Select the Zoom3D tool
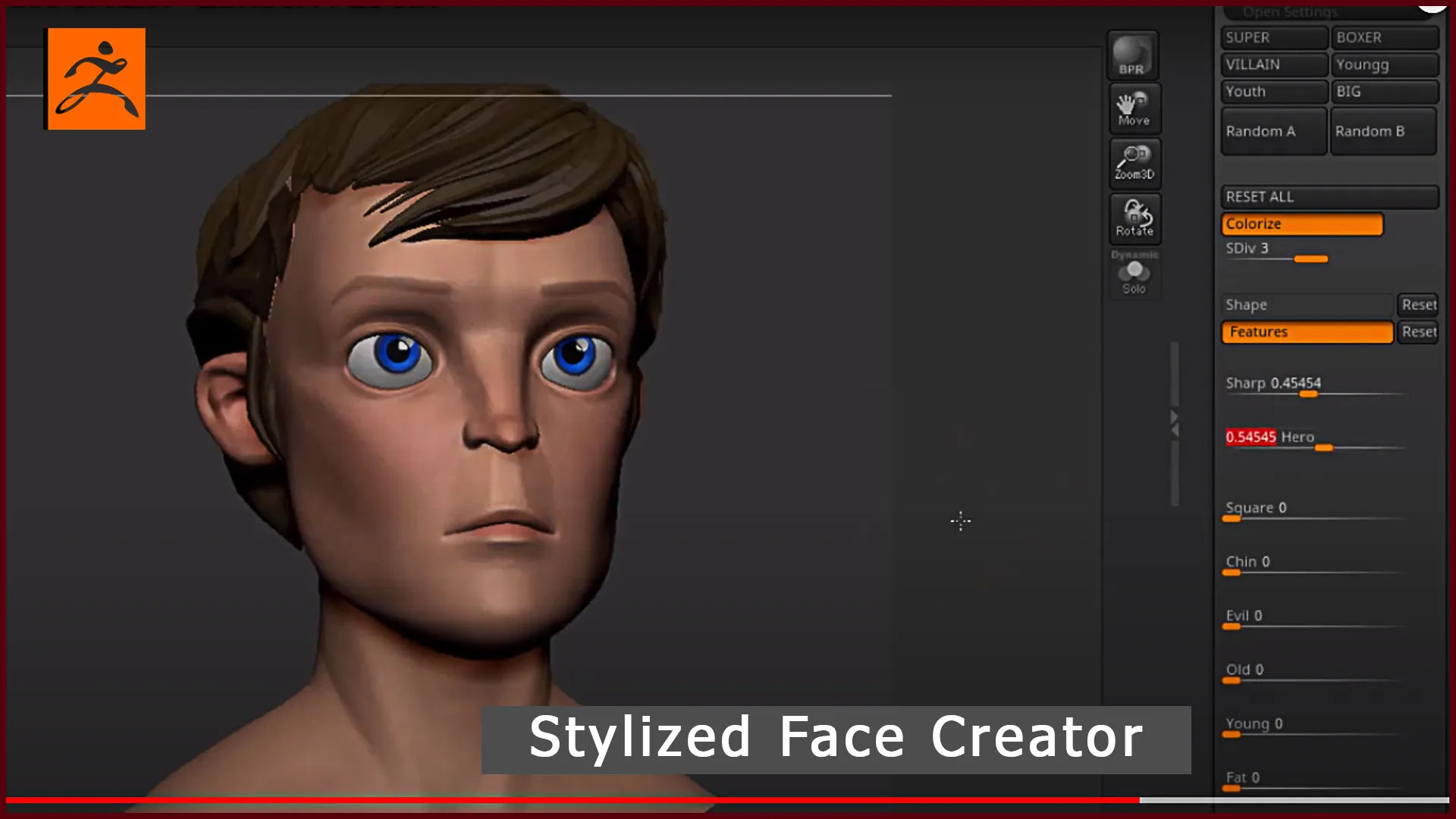1456x819 pixels. [1133, 162]
